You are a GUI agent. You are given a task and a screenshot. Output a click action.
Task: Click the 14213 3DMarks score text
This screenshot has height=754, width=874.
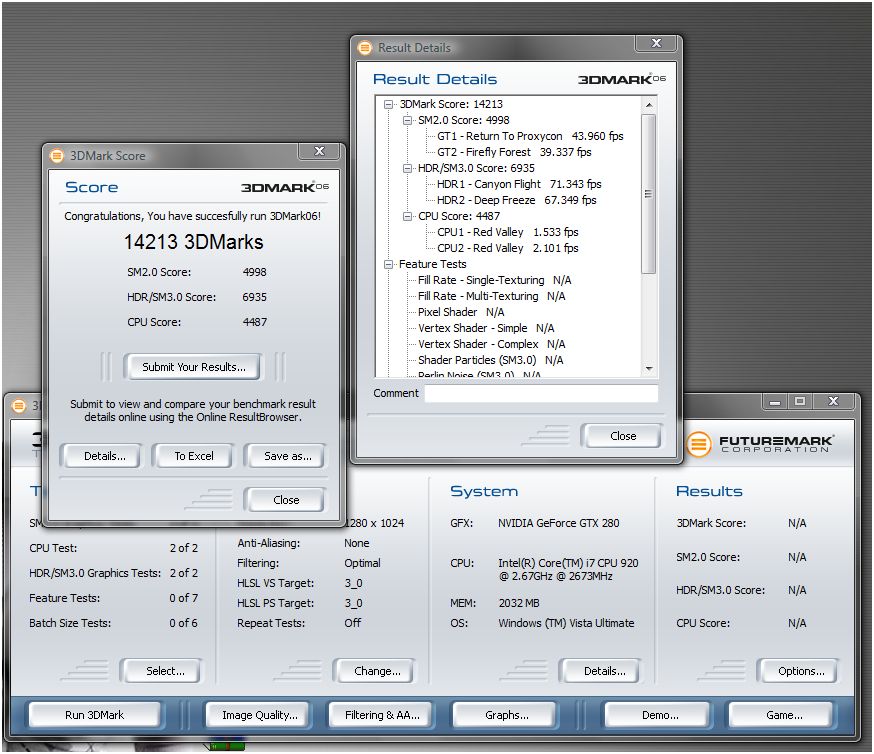193,242
